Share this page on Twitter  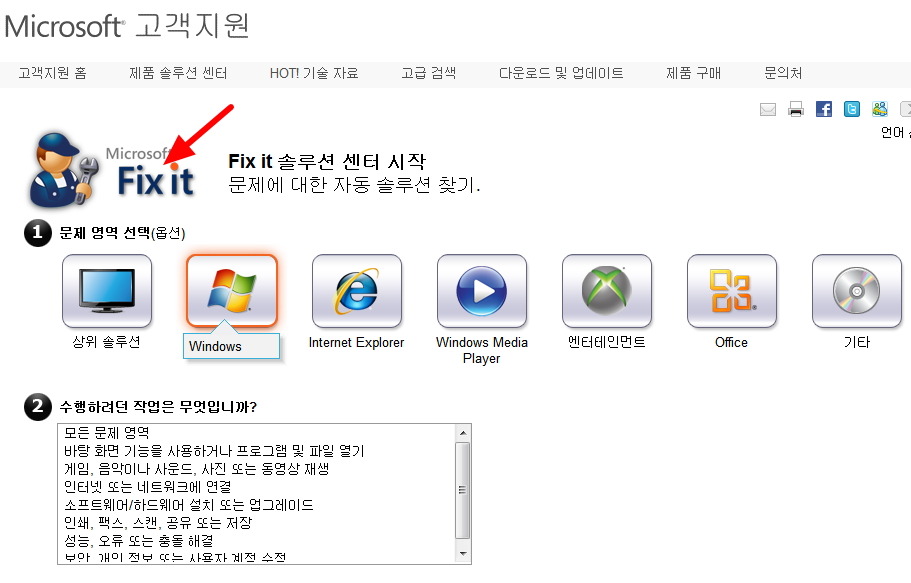point(852,109)
